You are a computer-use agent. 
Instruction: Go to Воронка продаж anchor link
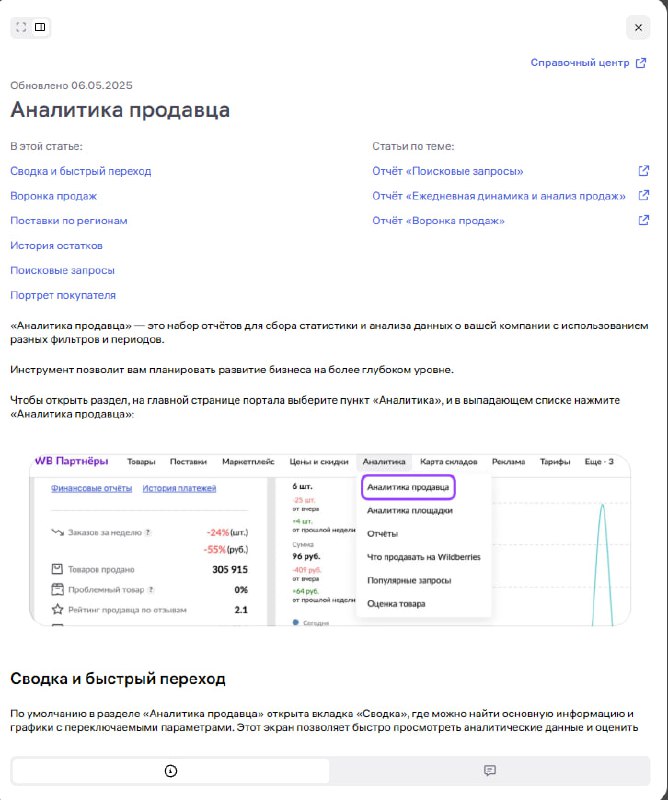pos(54,196)
